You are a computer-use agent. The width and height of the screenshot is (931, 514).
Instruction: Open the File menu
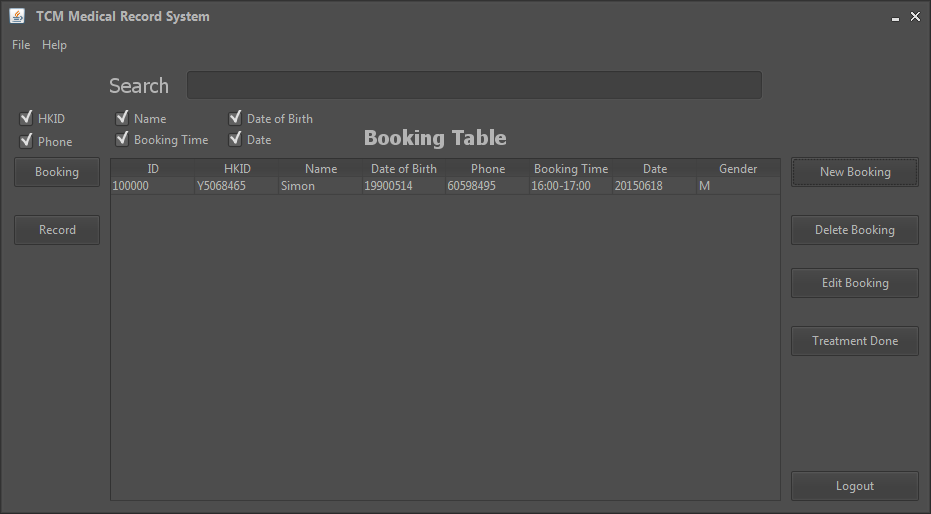point(21,45)
